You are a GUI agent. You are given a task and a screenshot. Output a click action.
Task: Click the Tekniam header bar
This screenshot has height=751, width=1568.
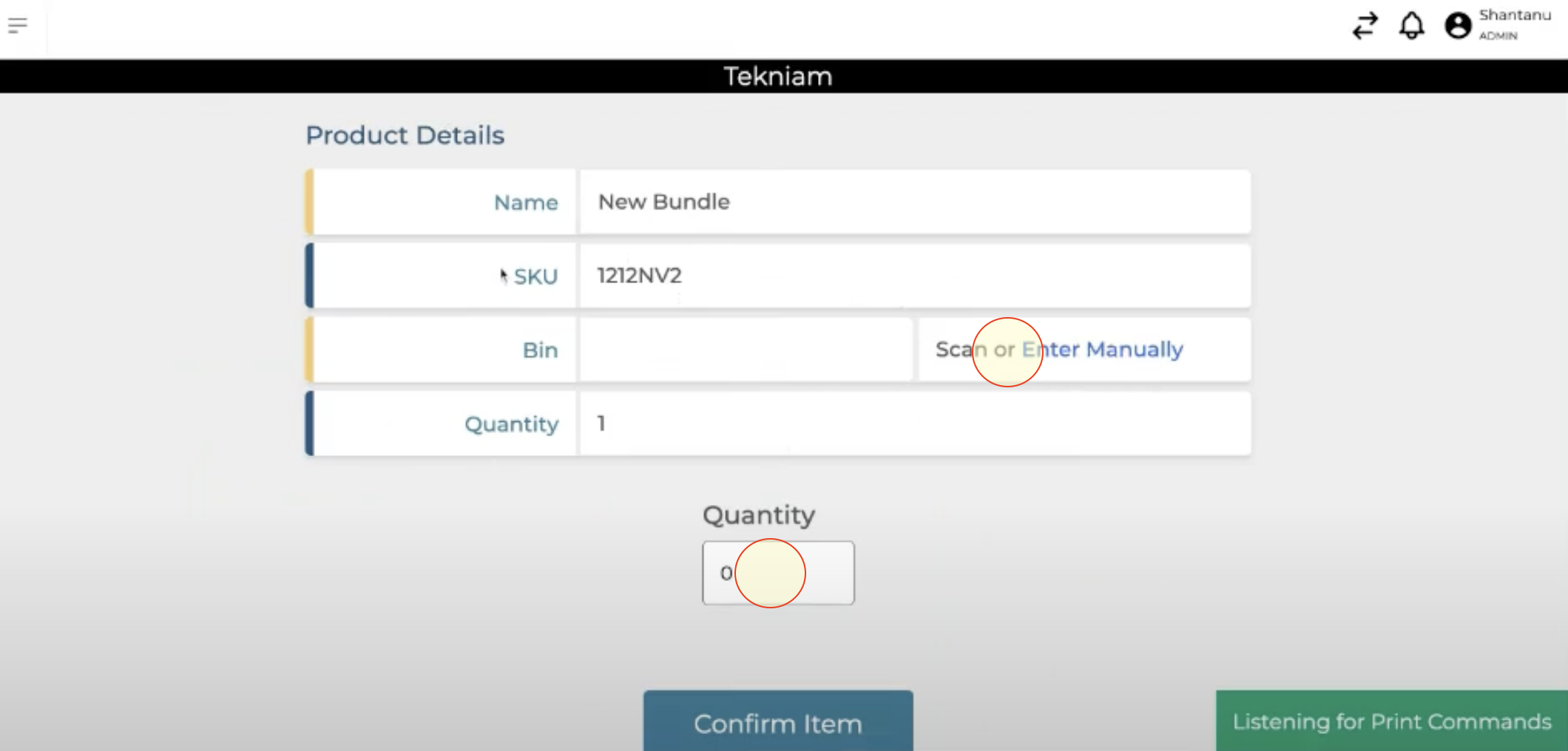coord(778,76)
